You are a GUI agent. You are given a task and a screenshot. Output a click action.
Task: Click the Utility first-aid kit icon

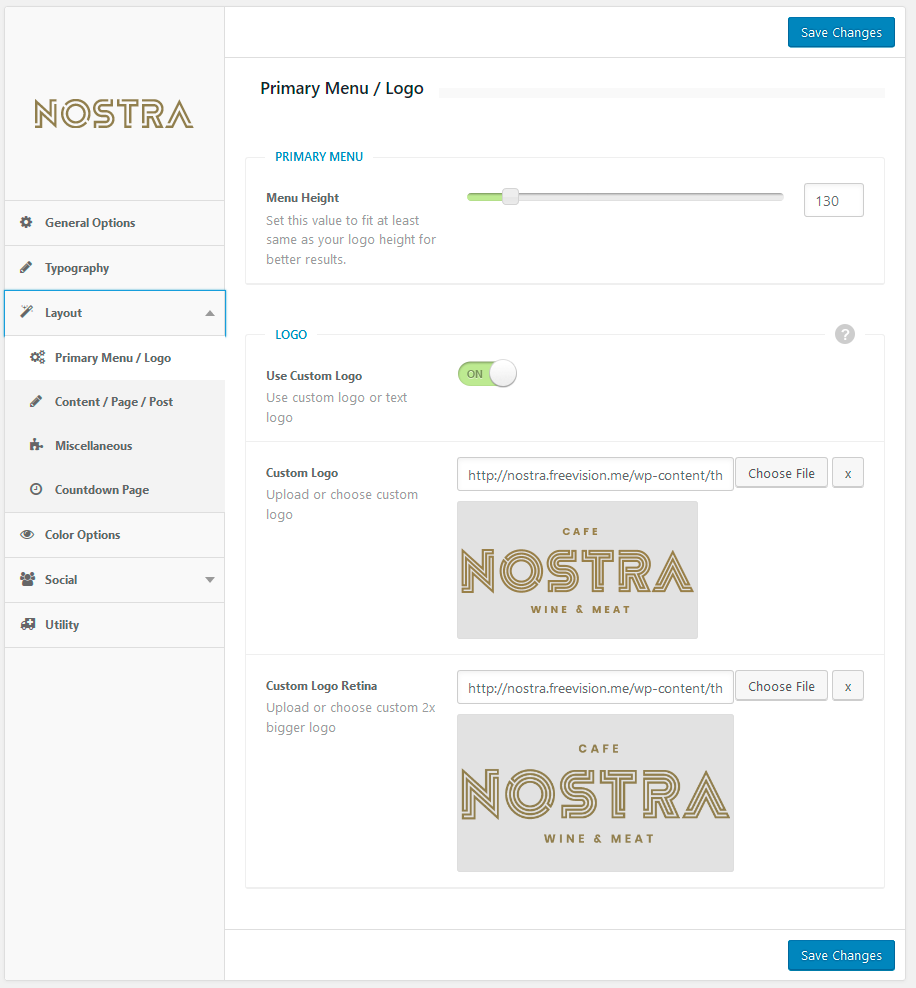(27, 625)
